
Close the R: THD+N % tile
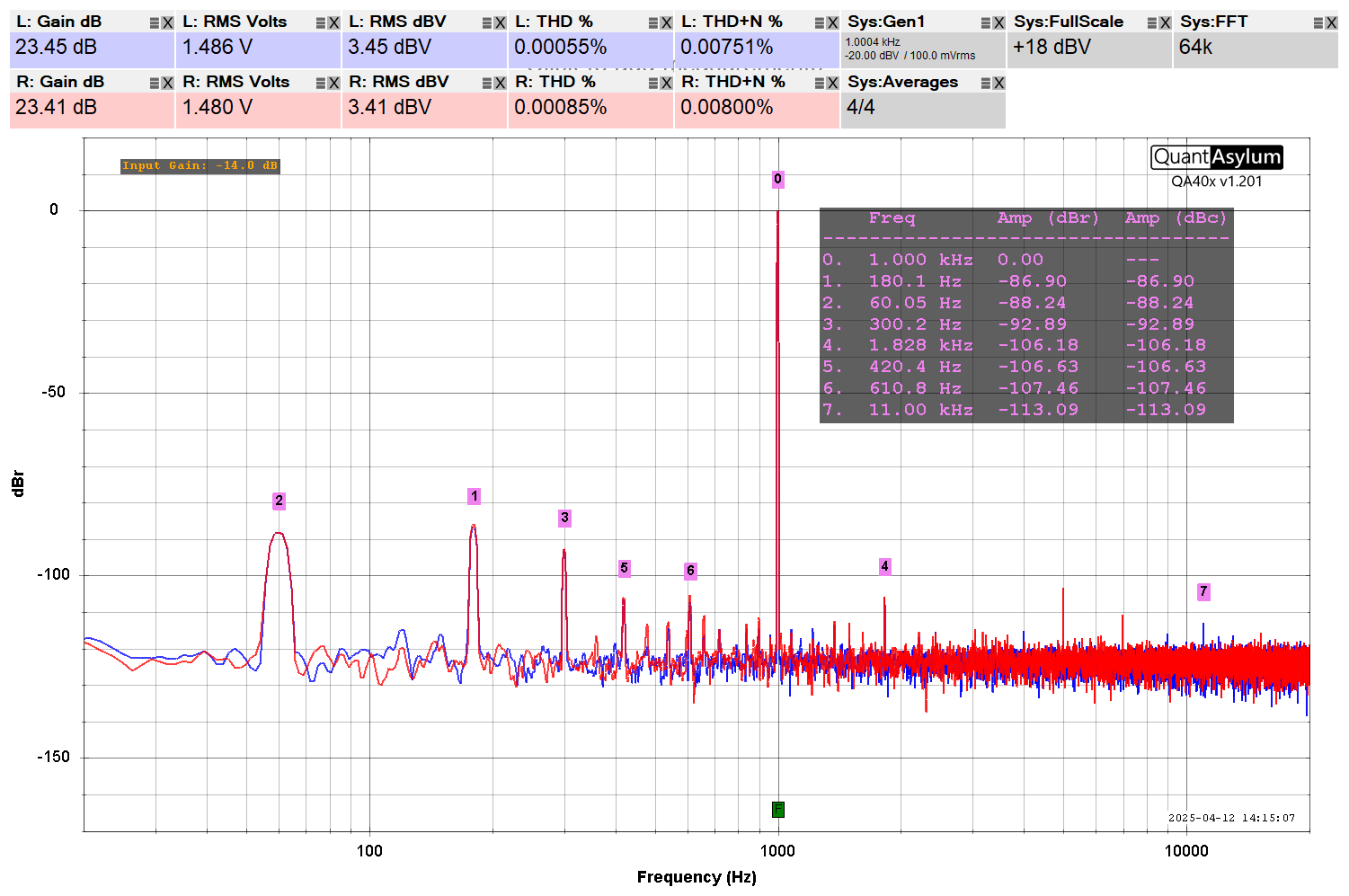pyautogui.click(x=832, y=84)
